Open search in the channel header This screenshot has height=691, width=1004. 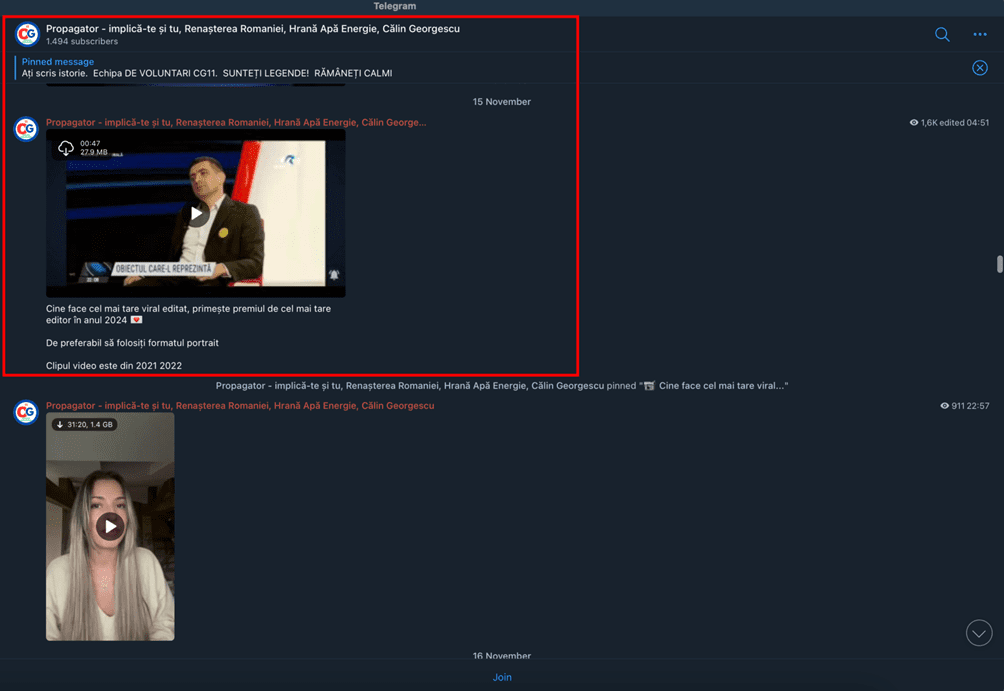coord(942,34)
